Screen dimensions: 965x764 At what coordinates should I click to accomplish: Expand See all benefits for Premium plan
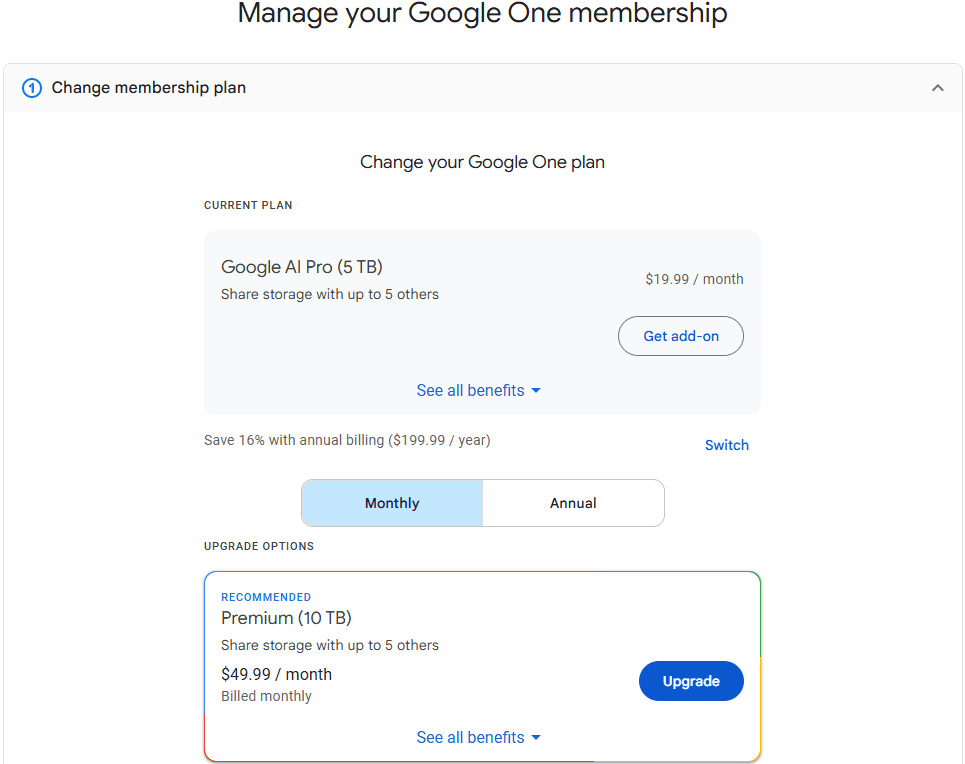pyautogui.click(x=471, y=737)
